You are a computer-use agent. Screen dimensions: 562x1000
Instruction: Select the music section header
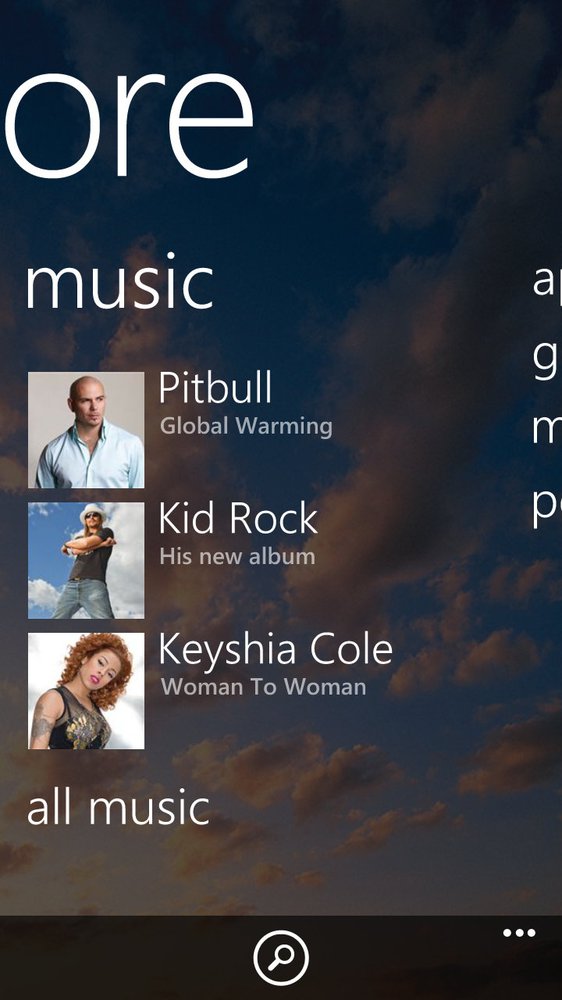click(x=119, y=283)
